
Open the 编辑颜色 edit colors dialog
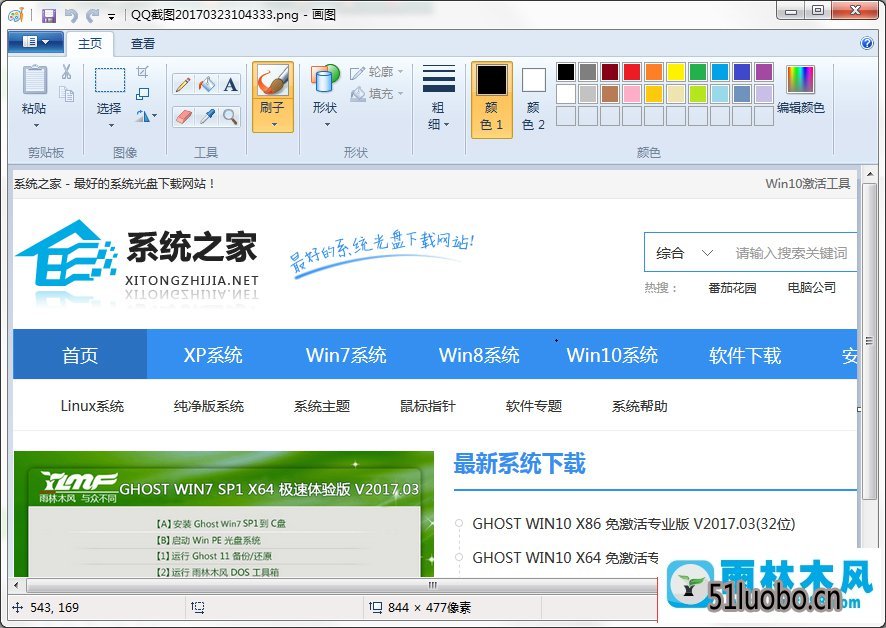coord(800,90)
